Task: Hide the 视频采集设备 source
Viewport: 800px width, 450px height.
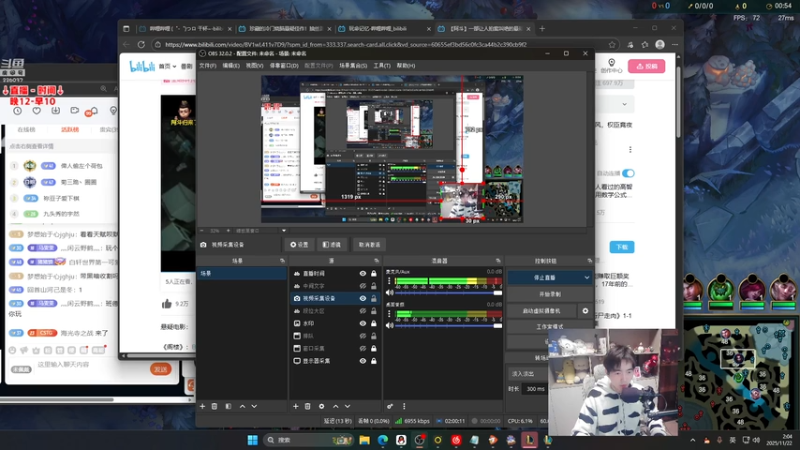Action: [x=363, y=298]
